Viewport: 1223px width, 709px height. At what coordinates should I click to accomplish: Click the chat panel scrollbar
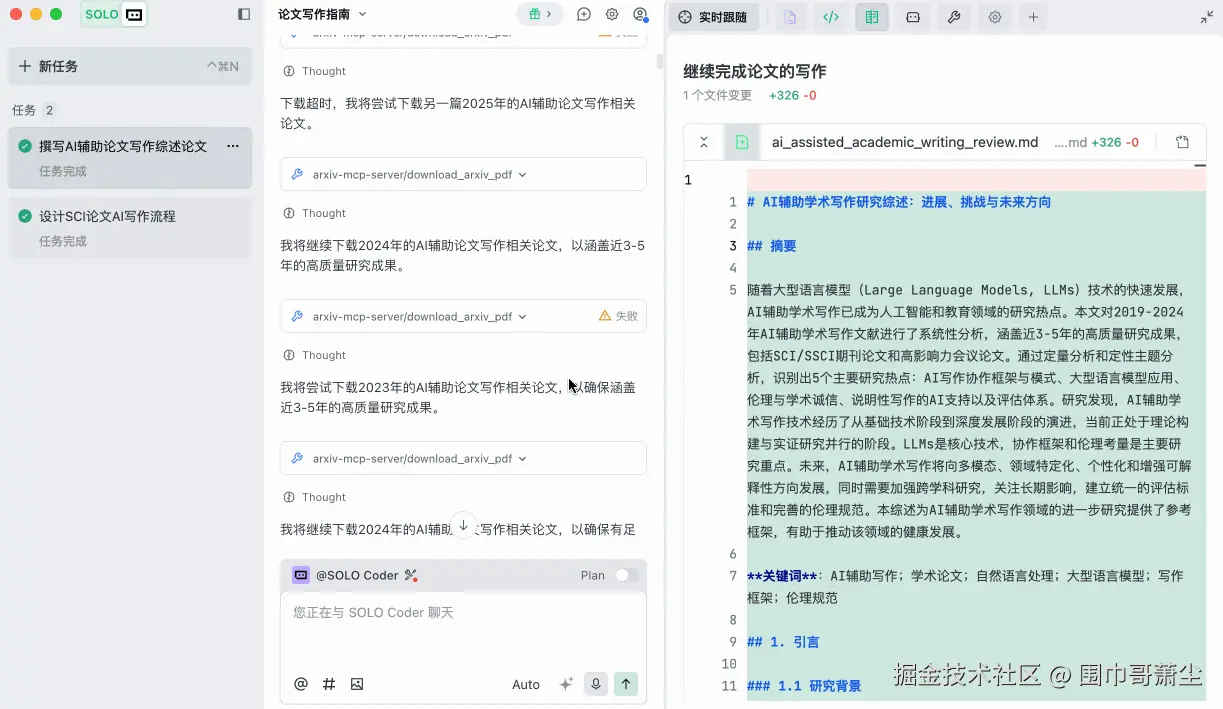coord(659,61)
